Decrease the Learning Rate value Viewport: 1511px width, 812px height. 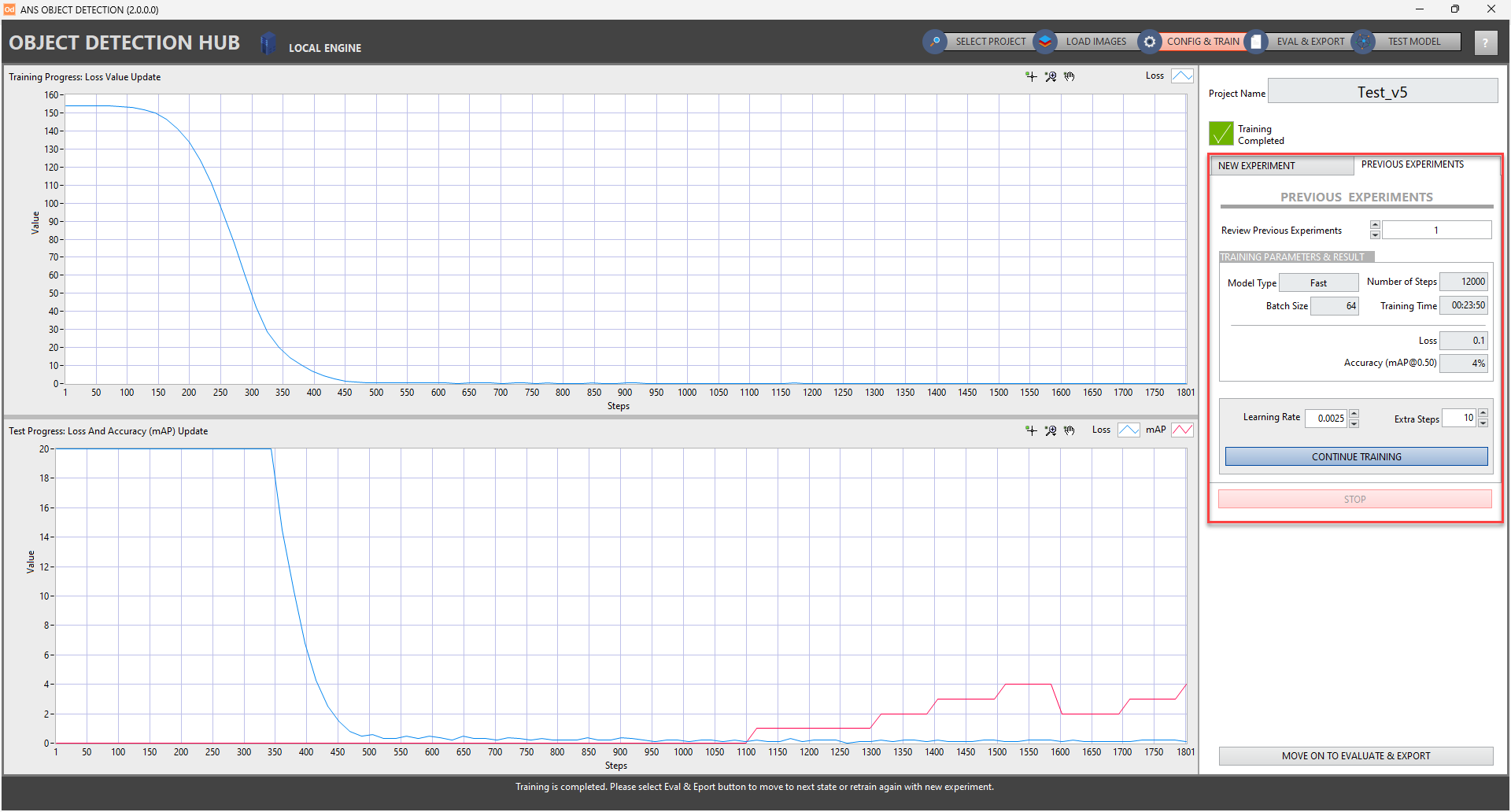pos(1354,424)
